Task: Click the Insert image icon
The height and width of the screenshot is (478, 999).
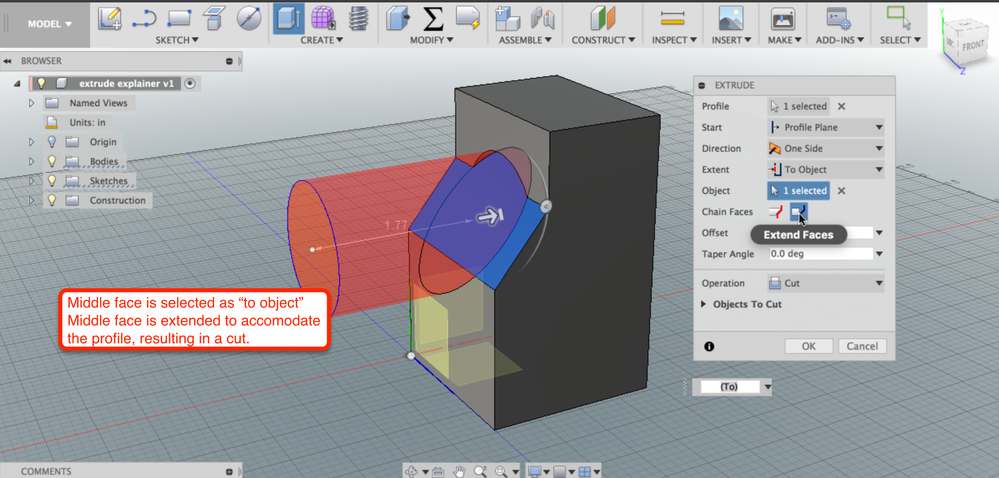Action: (731, 18)
